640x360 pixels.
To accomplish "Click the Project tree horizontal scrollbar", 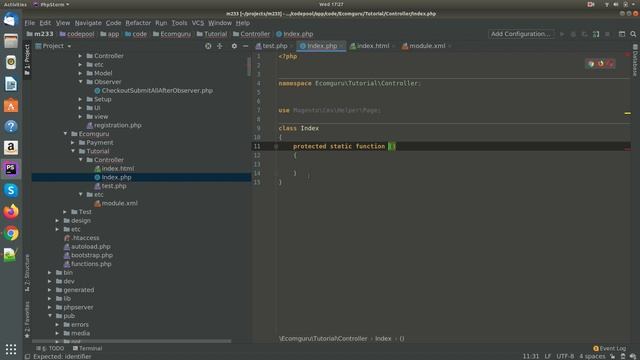I will click(131, 341).
